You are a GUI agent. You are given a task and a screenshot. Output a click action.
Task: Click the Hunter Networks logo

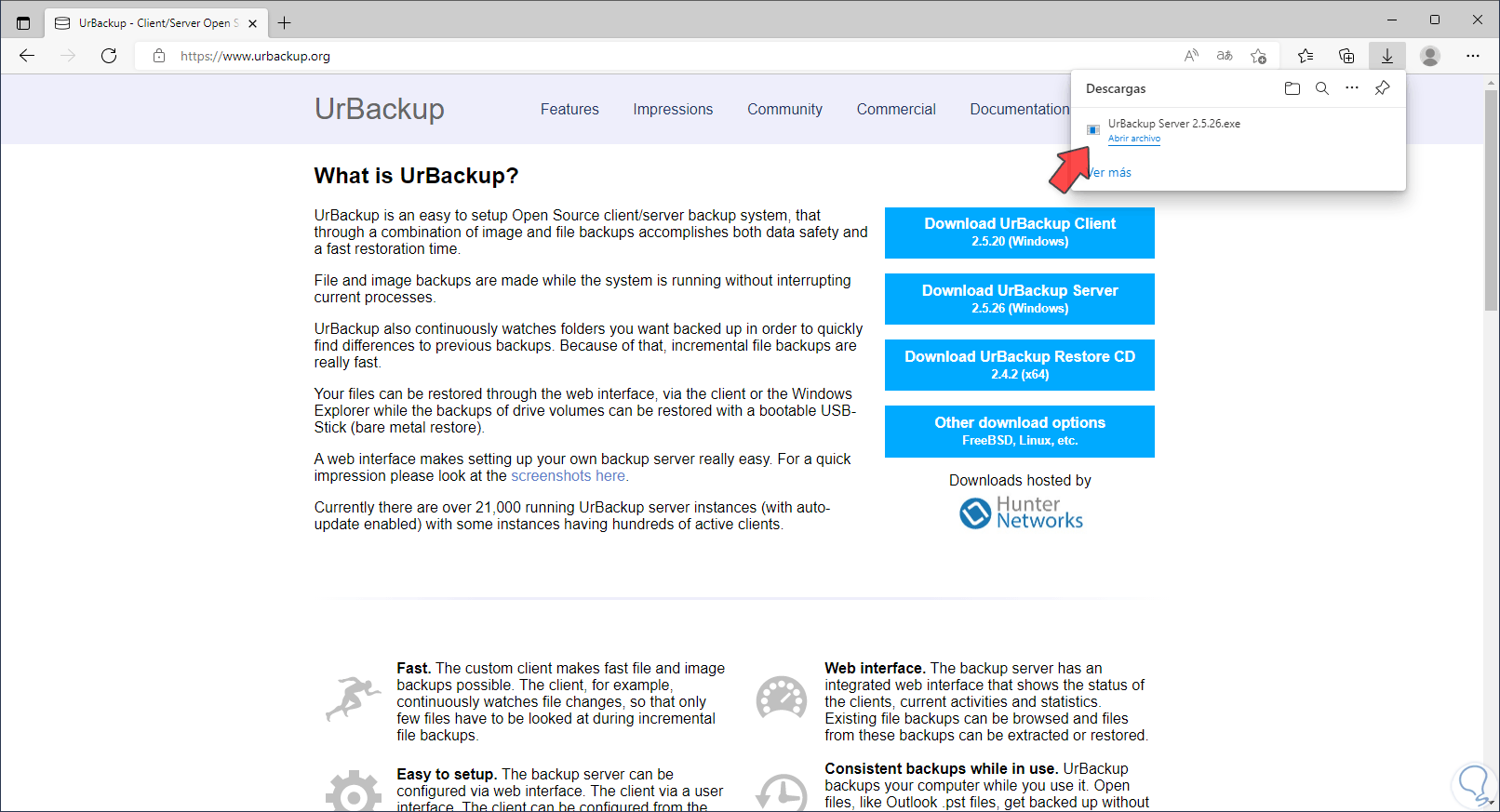(x=1021, y=512)
